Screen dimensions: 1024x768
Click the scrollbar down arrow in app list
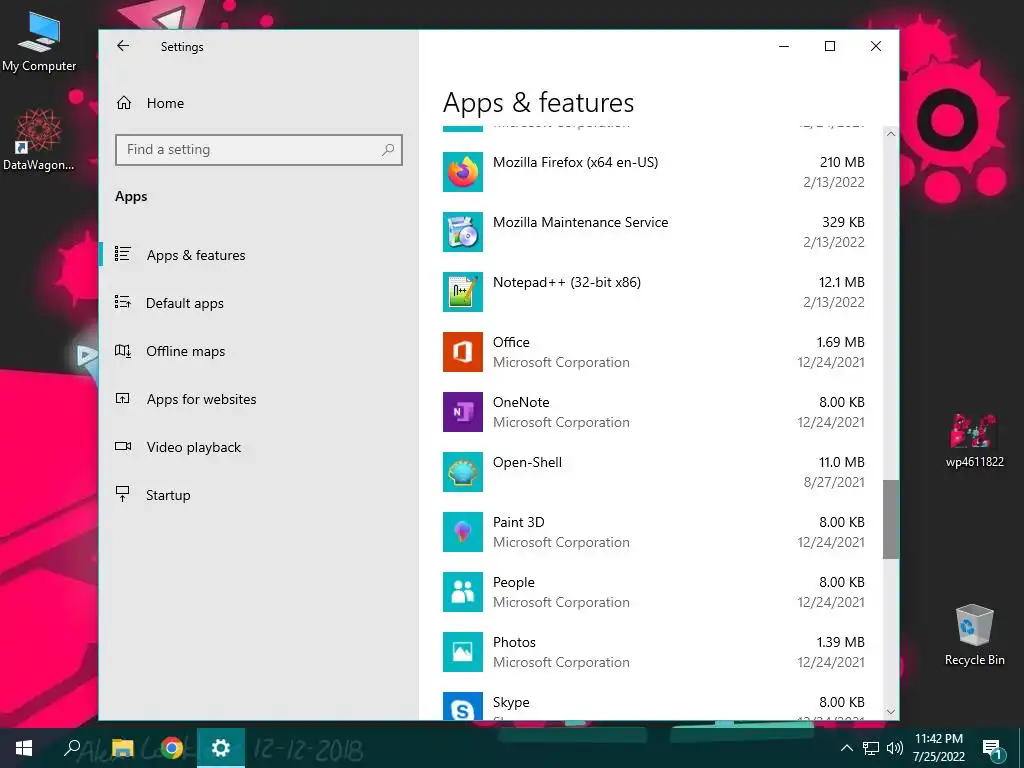pos(891,712)
